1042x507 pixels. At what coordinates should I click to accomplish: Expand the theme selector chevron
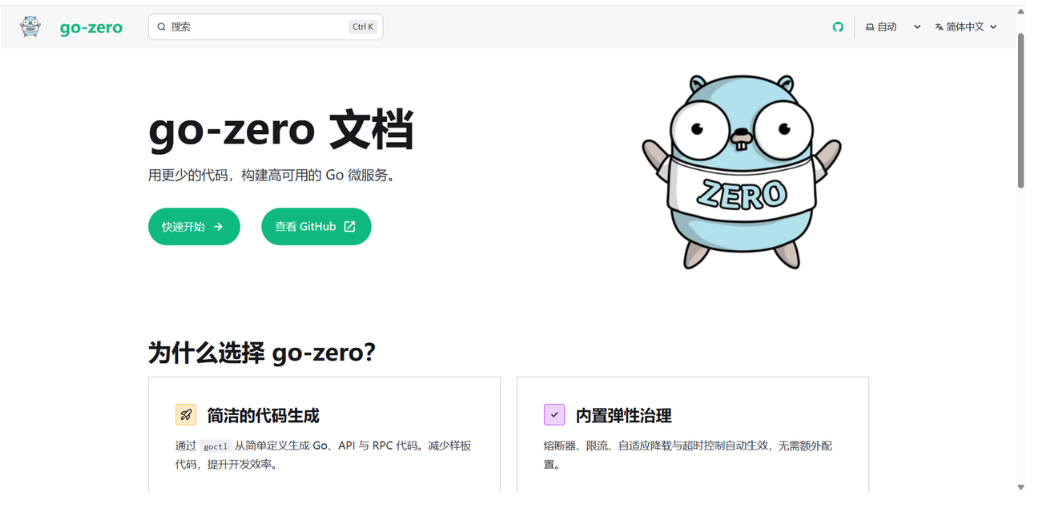point(917,27)
